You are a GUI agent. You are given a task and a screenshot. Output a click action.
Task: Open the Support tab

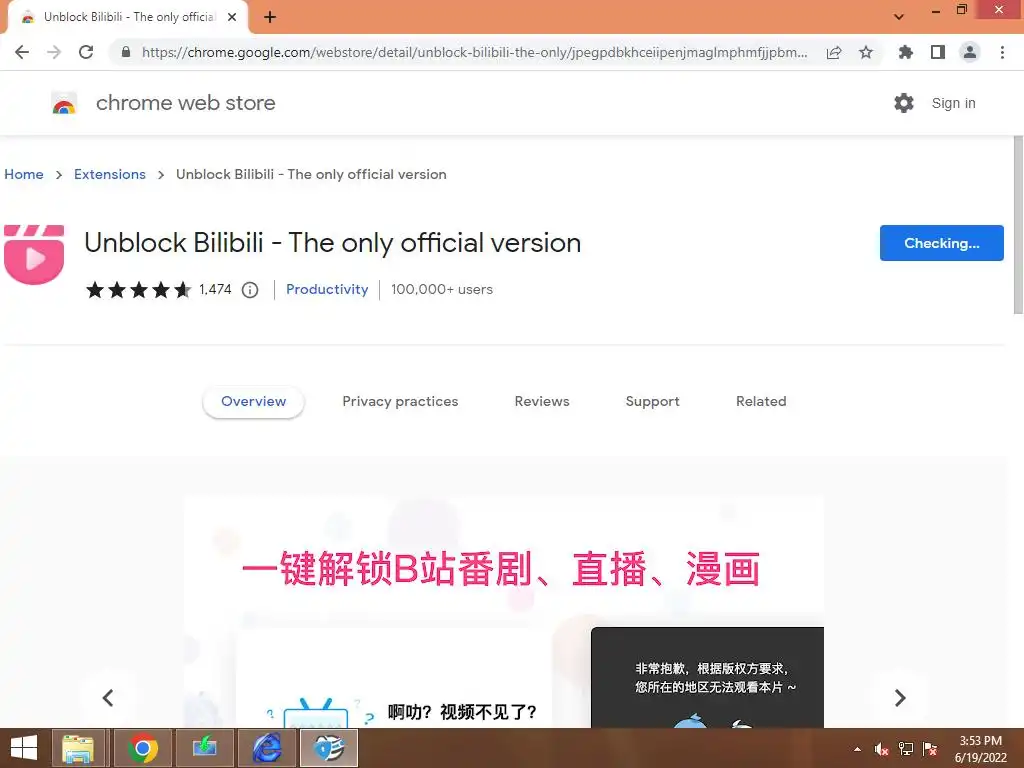click(x=652, y=402)
